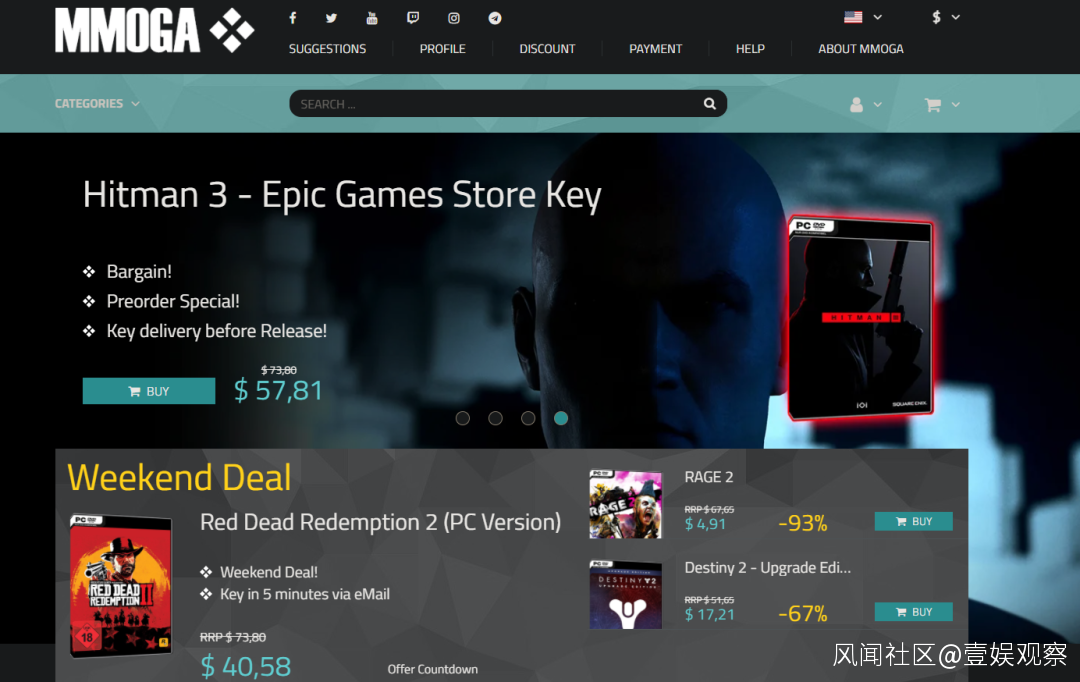Select the second carousel slide dot
1080x682 pixels.
click(x=495, y=418)
